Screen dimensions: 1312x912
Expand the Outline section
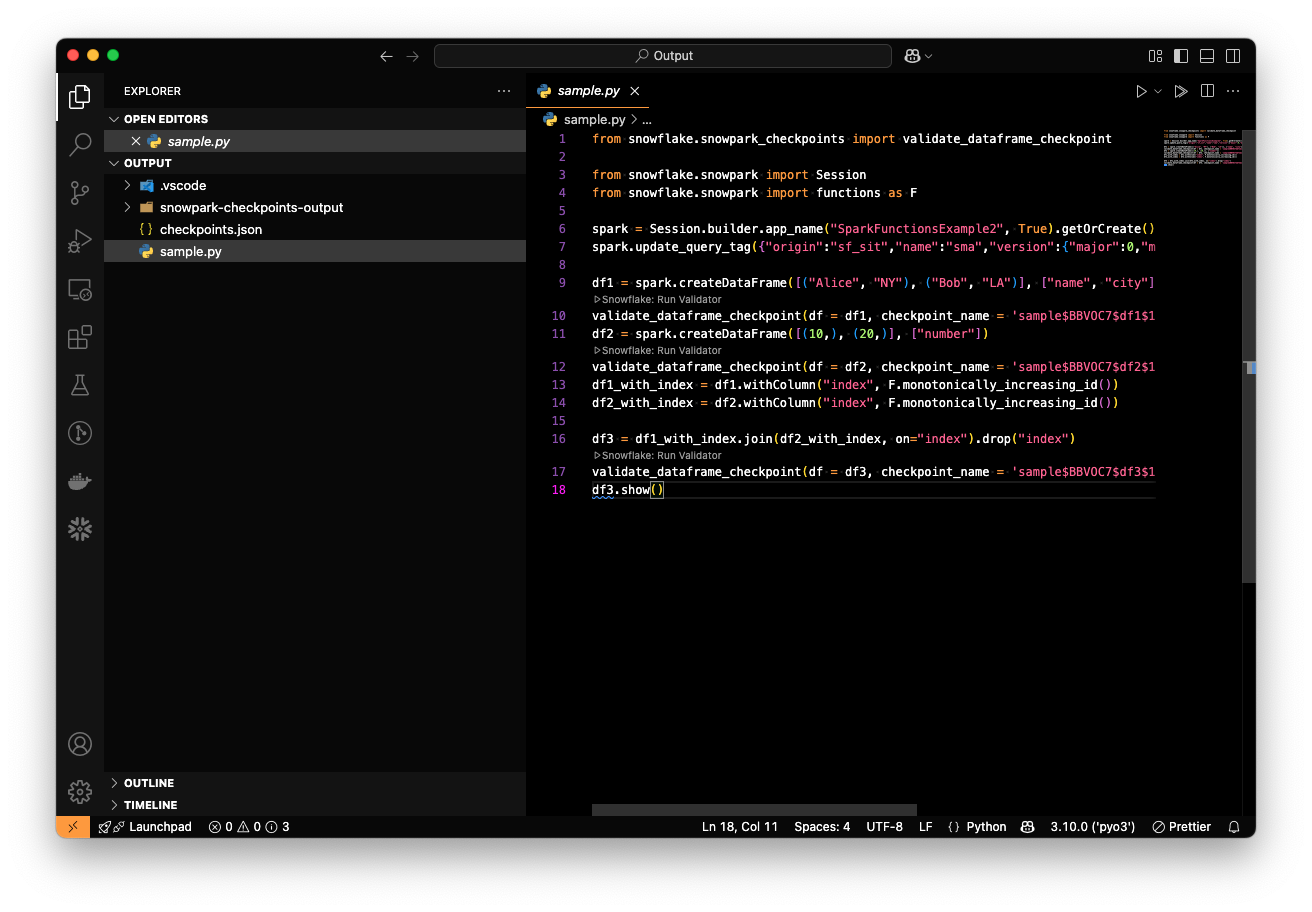pyautogui.click(x=148, y=783)
